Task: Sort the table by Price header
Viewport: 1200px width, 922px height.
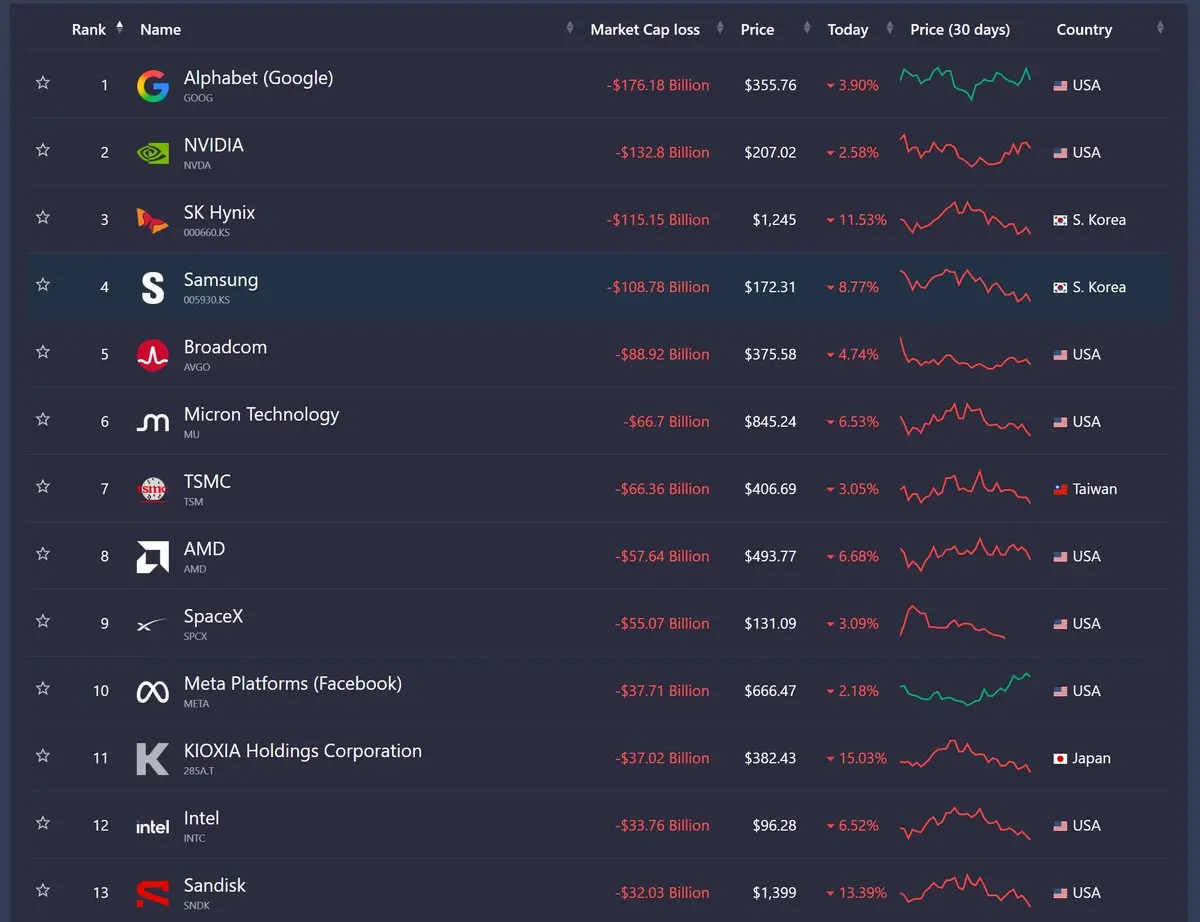Action: point(757,30)
